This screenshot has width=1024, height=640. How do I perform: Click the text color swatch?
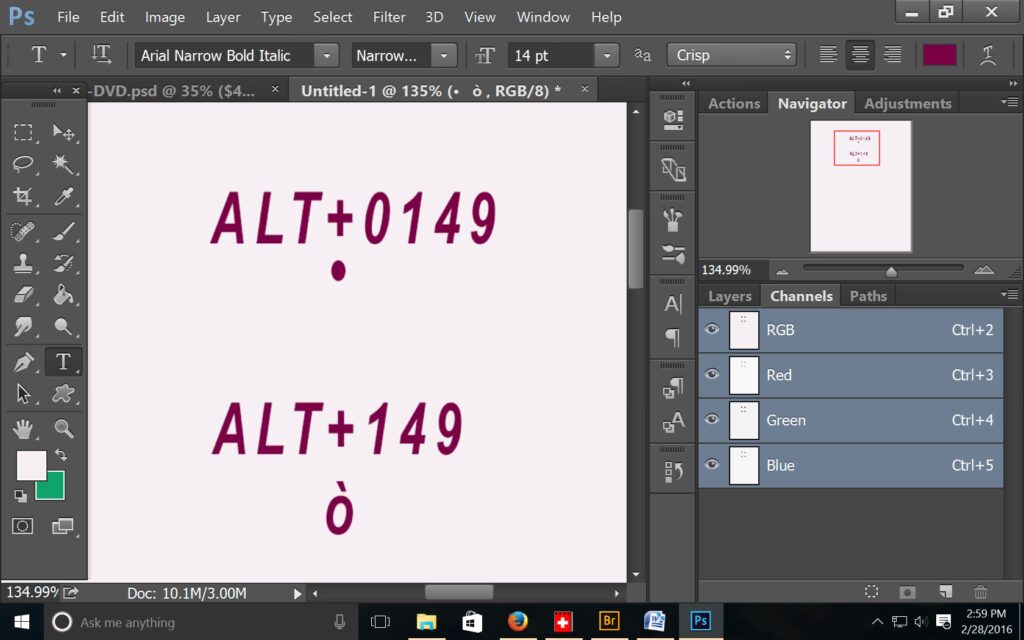pyautogui.click(x=939, y=56)
